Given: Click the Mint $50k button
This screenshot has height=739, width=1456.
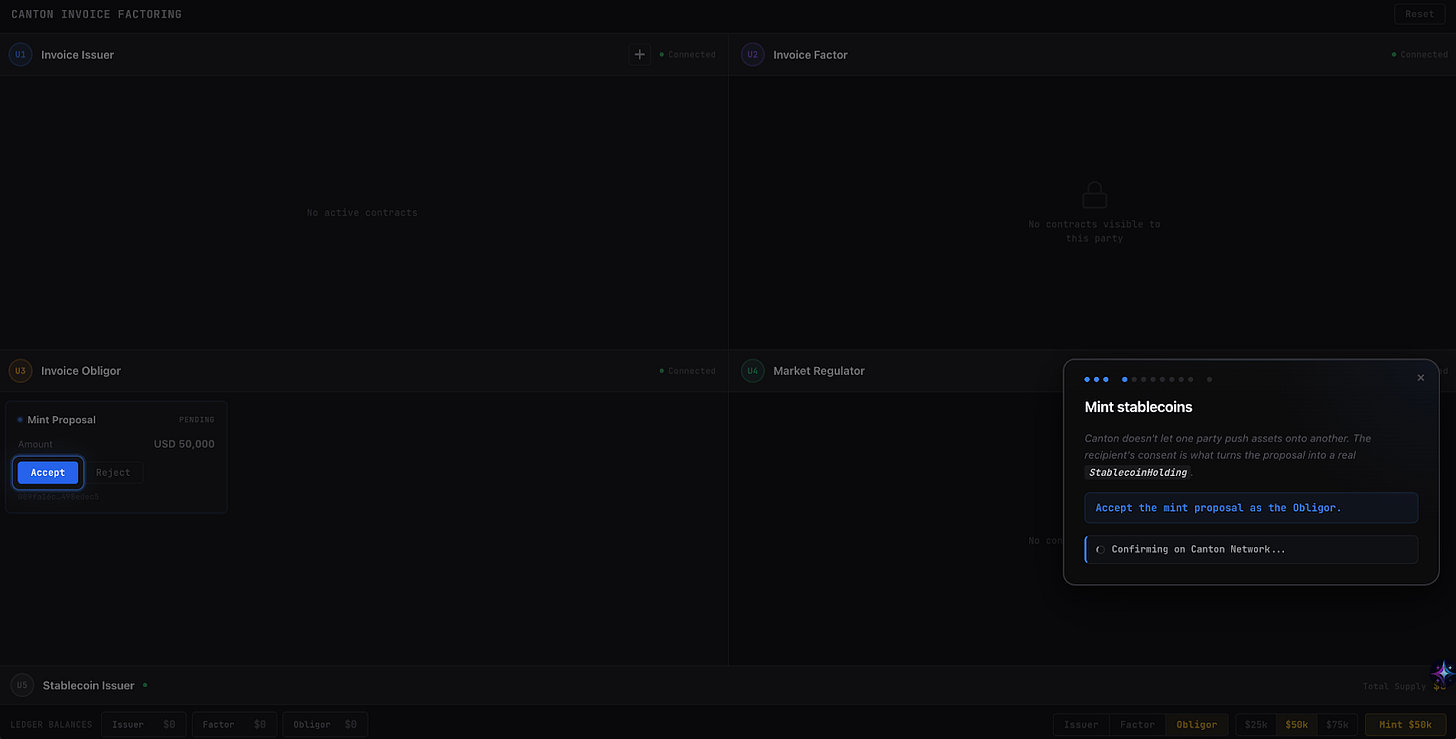Looking at the screenshot, I should coord(1405,724).
